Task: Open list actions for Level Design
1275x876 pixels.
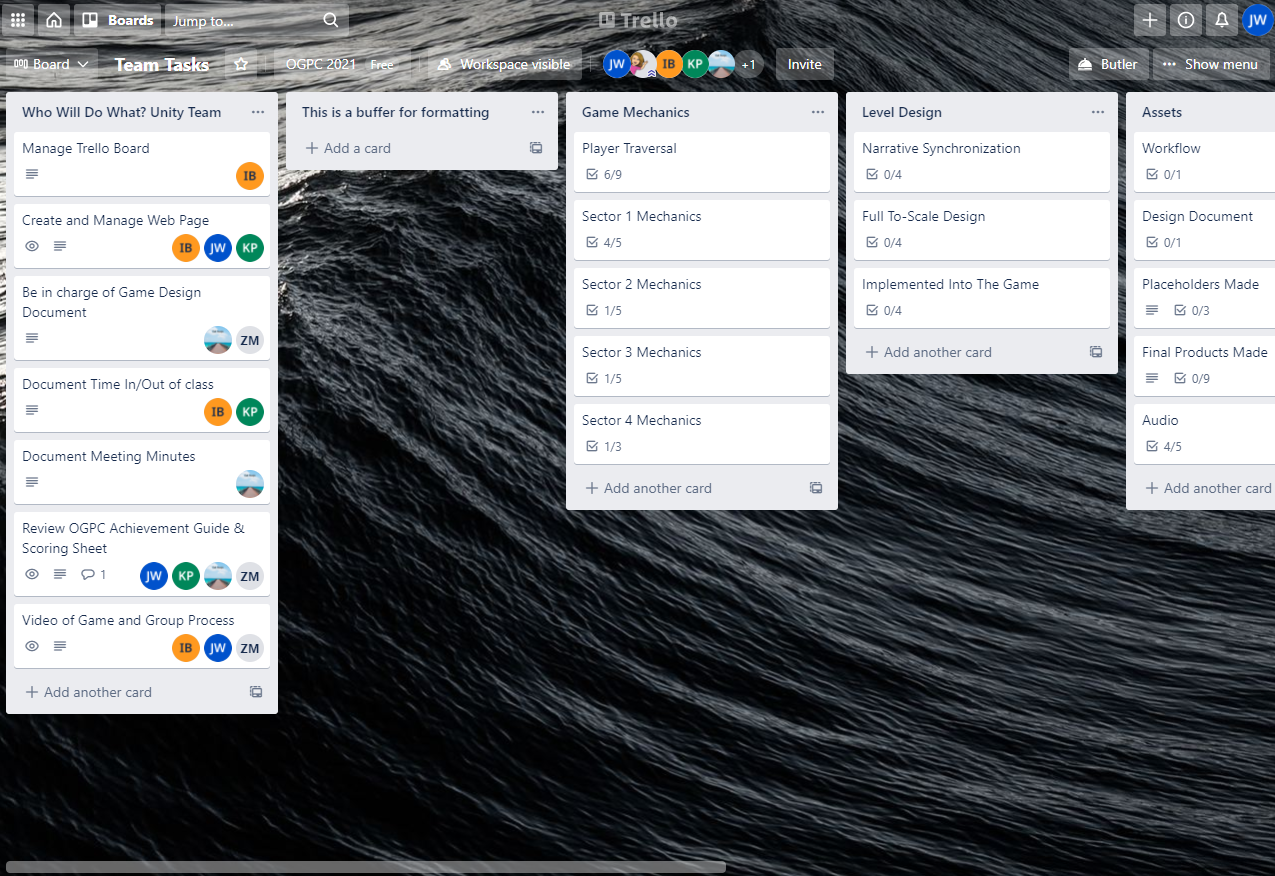Action: [1097, 111]
